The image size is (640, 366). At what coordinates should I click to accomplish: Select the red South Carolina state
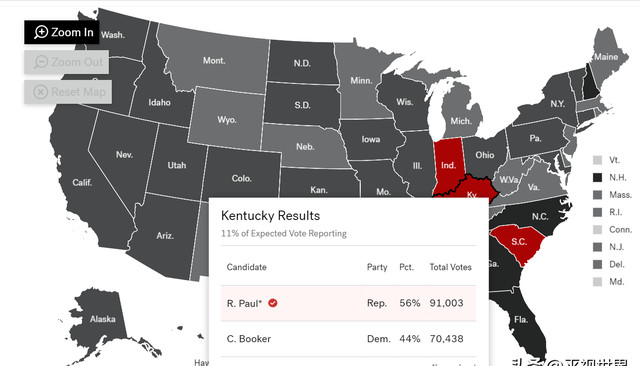pos(518,243)
